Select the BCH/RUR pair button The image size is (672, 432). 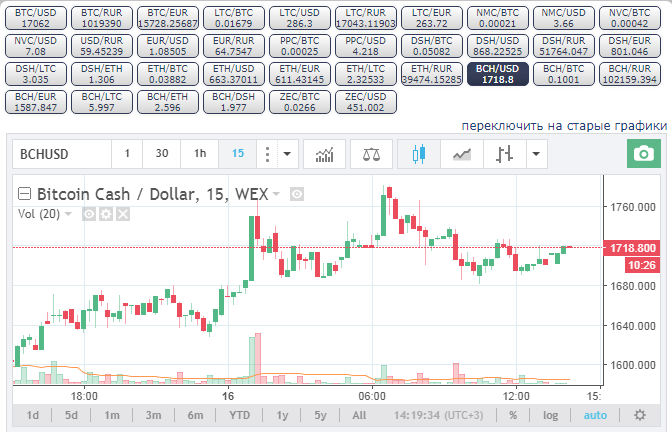point(630,74)
